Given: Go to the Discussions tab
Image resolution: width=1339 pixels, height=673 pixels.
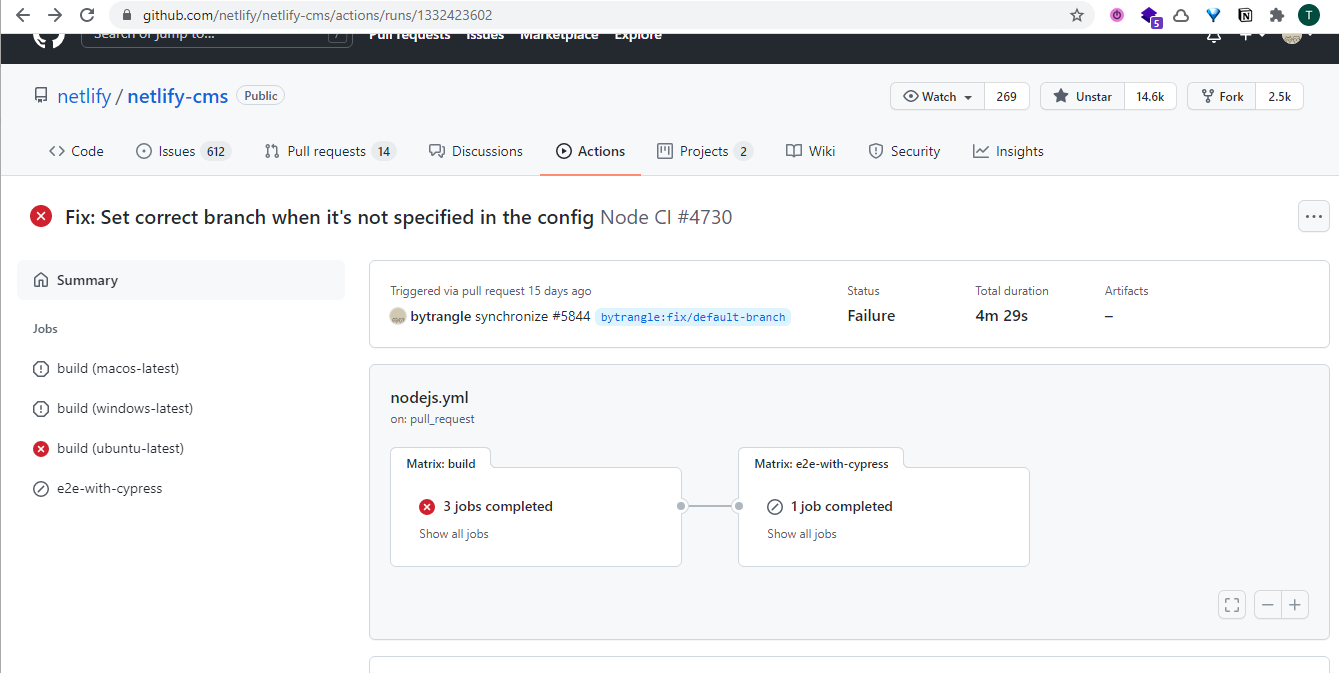Looking at the screenshot, I should [476, 151].
